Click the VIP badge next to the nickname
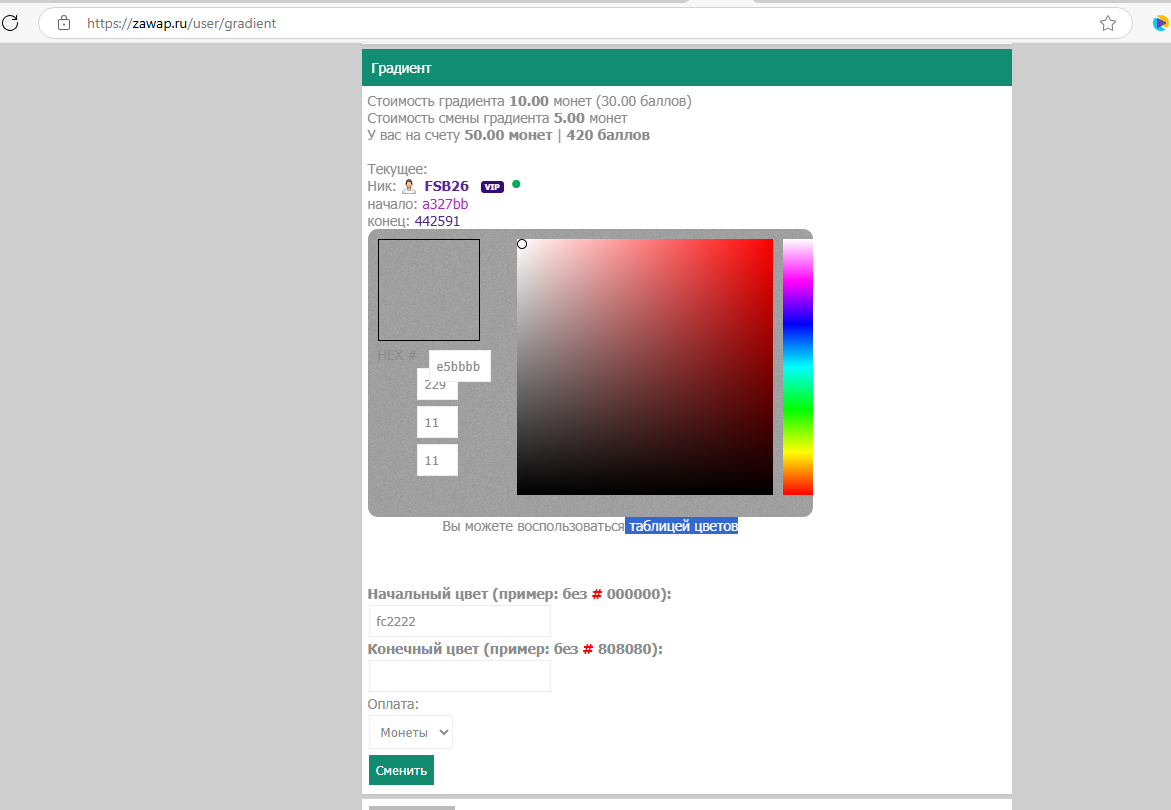Image resolution: width=1171 pixels, height=810 pixels. (492, 187)
